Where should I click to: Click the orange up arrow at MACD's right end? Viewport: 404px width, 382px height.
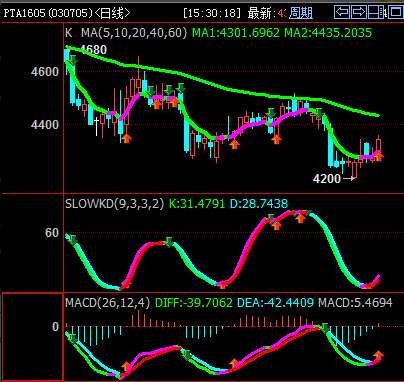(x=378, y=355)
